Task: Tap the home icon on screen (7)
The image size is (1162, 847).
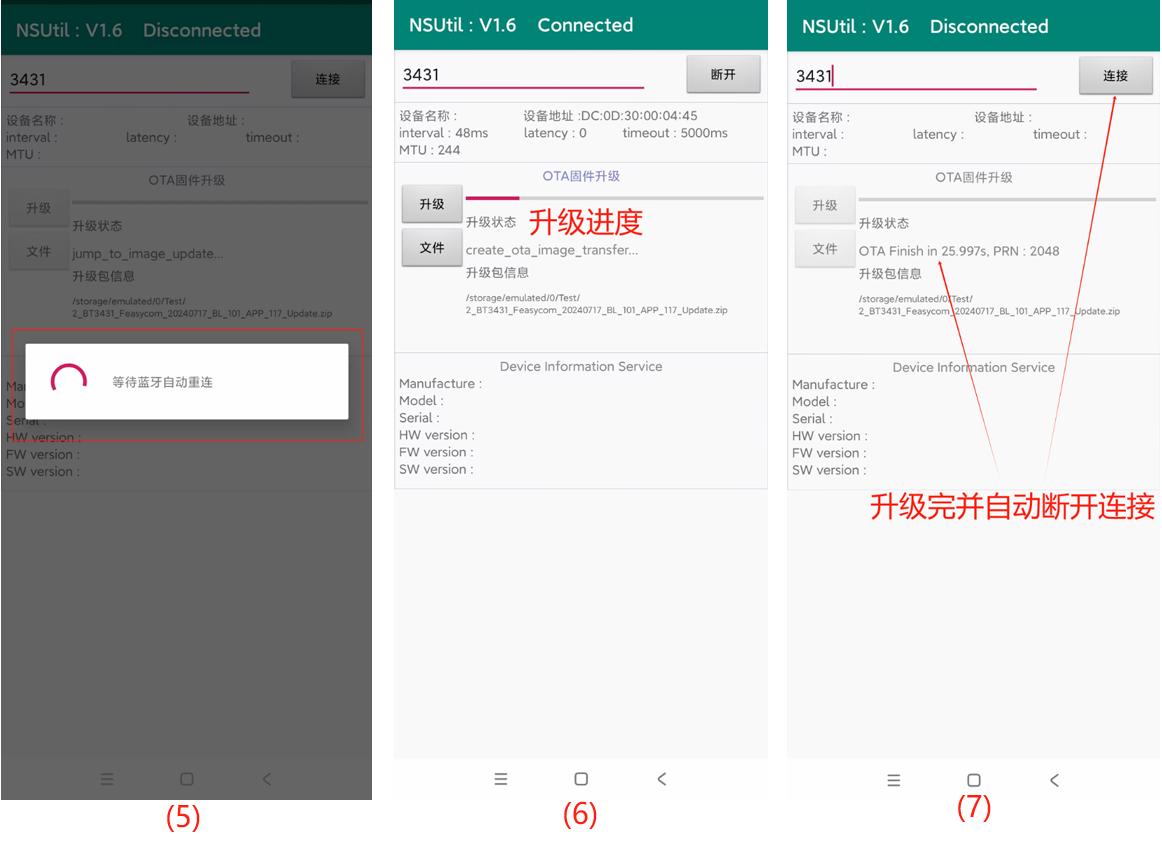Action: [x=974, y=780]
